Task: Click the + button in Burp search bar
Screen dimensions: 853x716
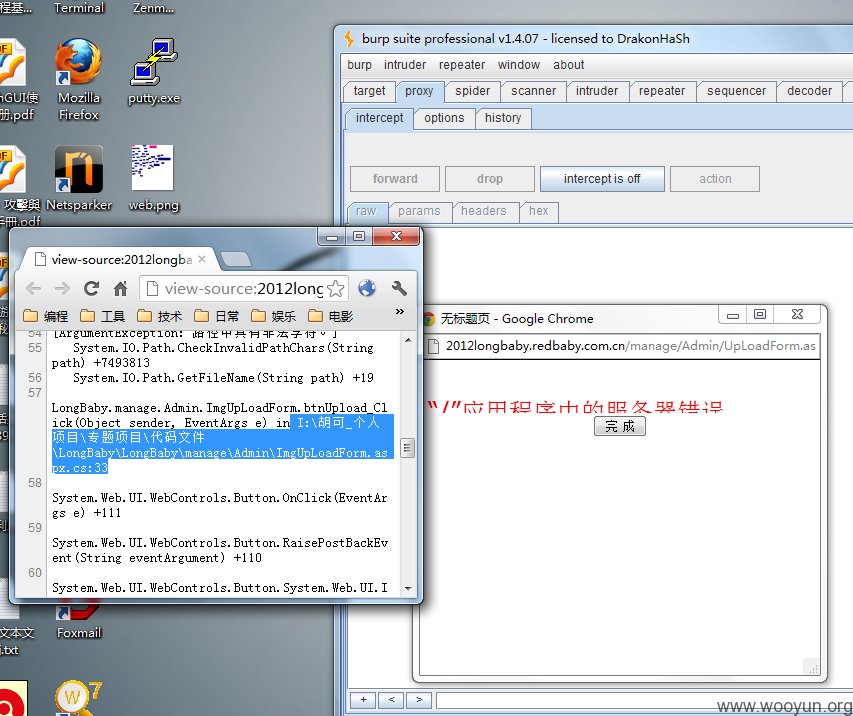Action: [x=363, y=700]
